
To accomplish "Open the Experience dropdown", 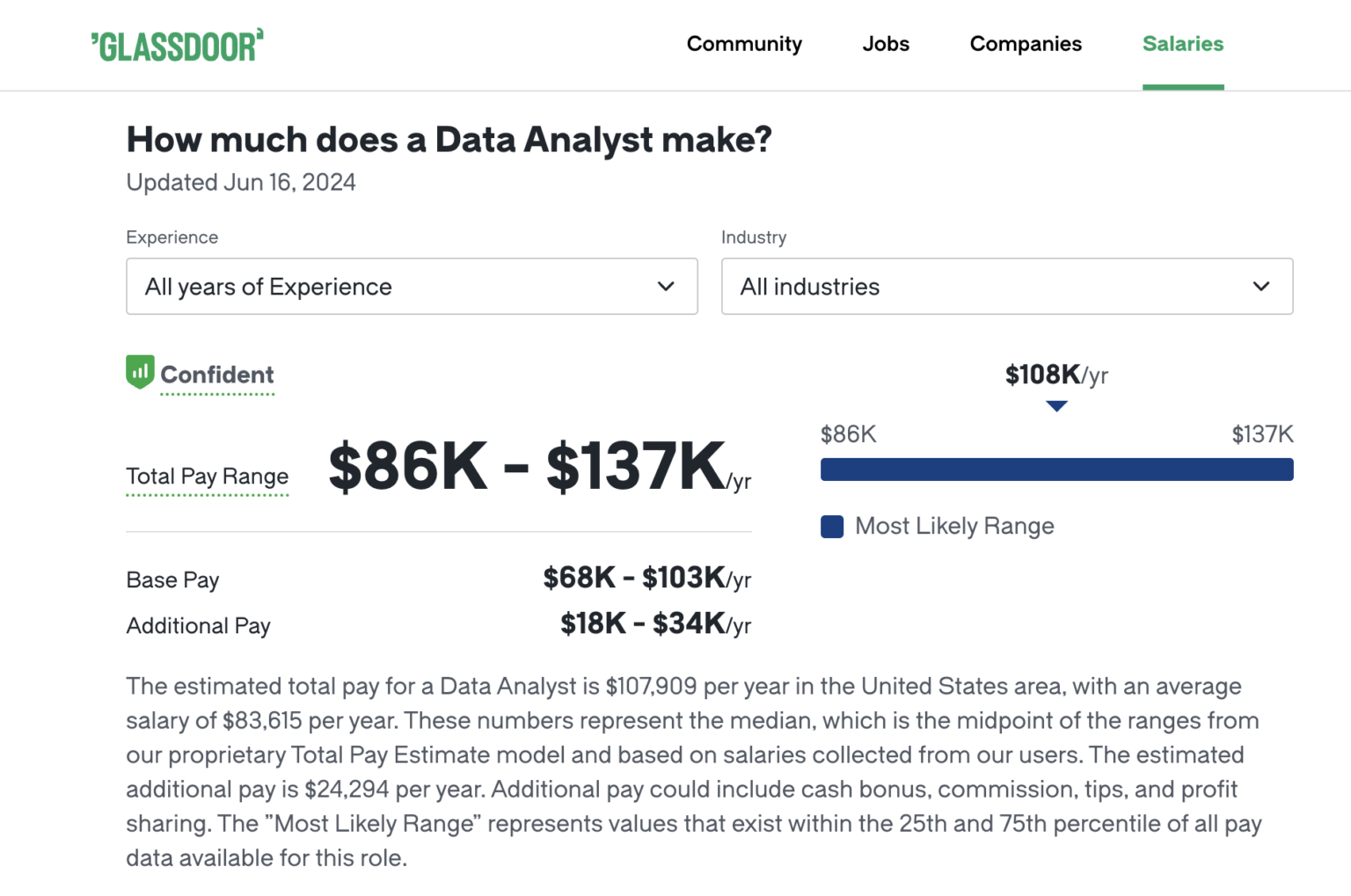I will point(412,287).
